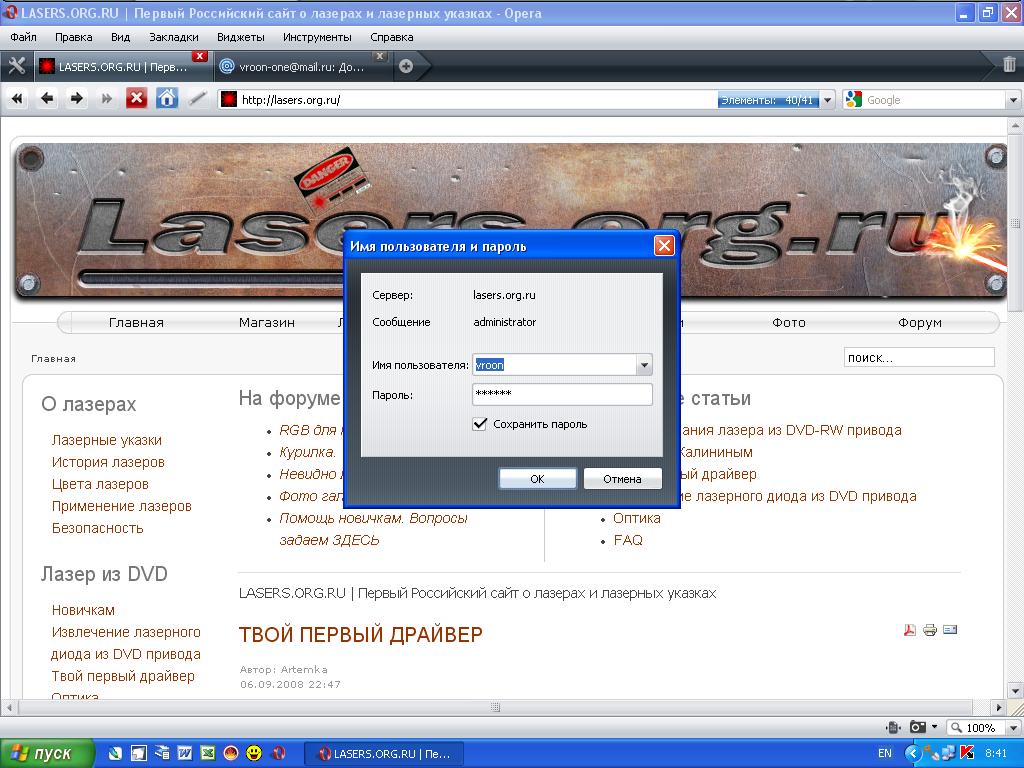Open the Opera panels wrench icon
Screen dimensions: 1024x768
(16, 65)
